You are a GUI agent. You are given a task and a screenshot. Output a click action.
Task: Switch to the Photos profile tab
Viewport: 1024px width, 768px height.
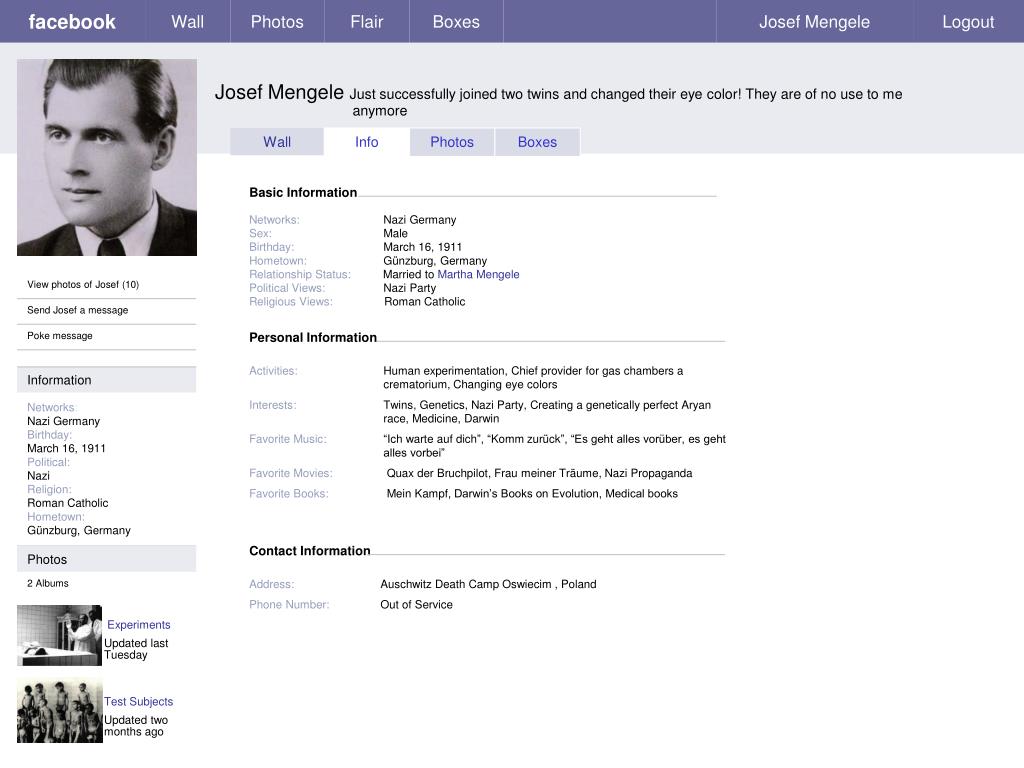click(452, 142)
